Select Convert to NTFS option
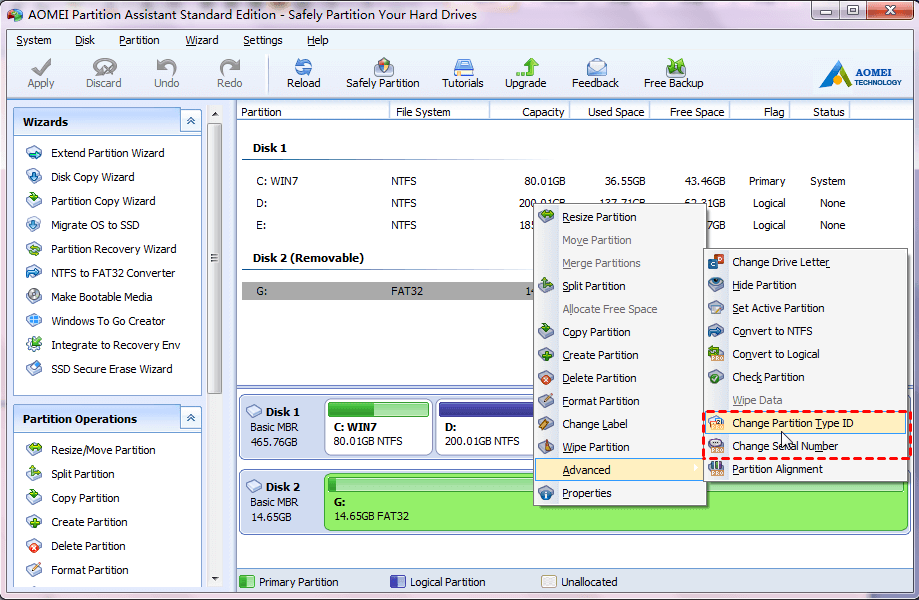 [x=772, y=331]
